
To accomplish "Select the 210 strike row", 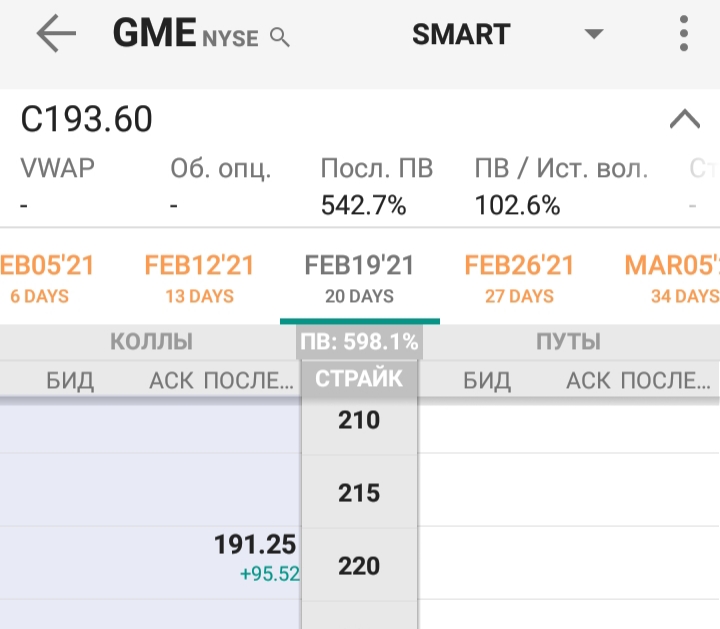I will (359, 420).
